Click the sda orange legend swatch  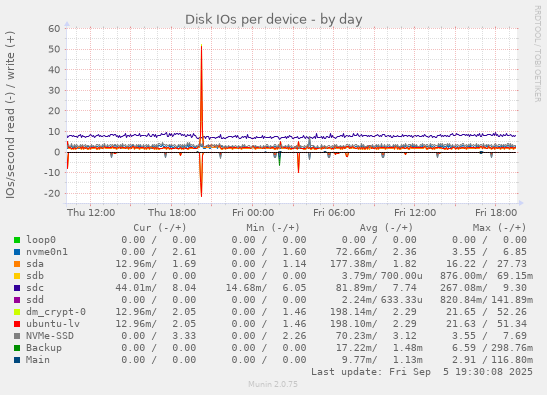(x=17, y=264)
